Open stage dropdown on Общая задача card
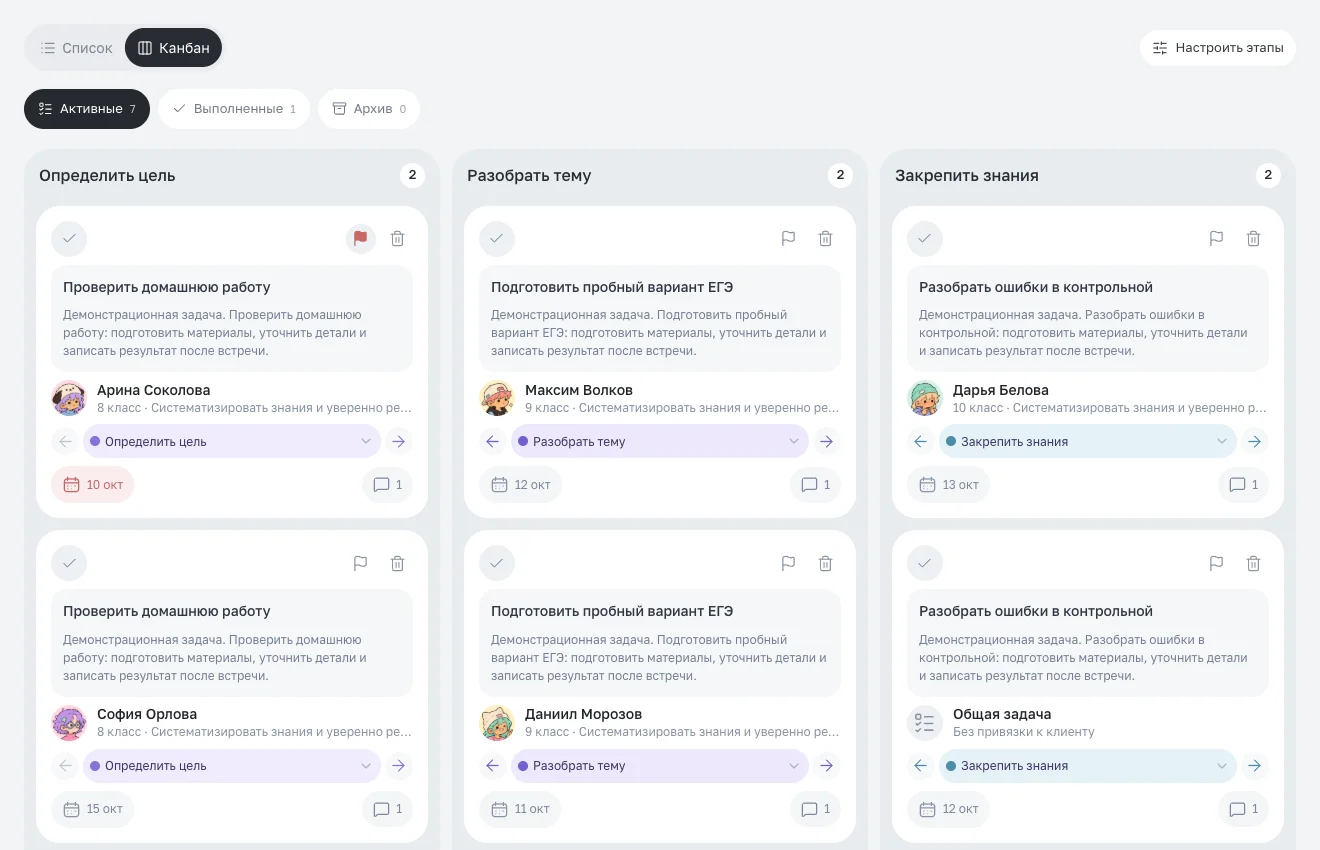Viewport: 1320px width, 850px height. pos(1088,766)
